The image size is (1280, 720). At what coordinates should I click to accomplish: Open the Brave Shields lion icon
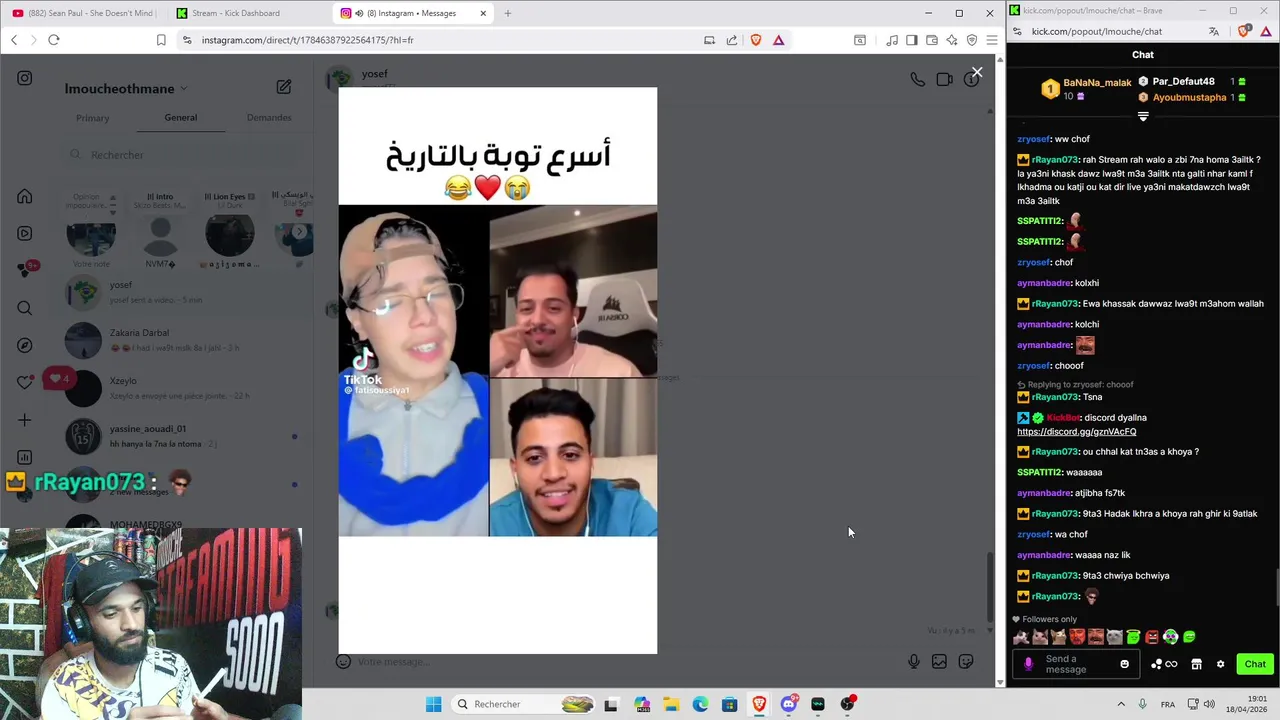pyautogui.click(x=755, y=40)
